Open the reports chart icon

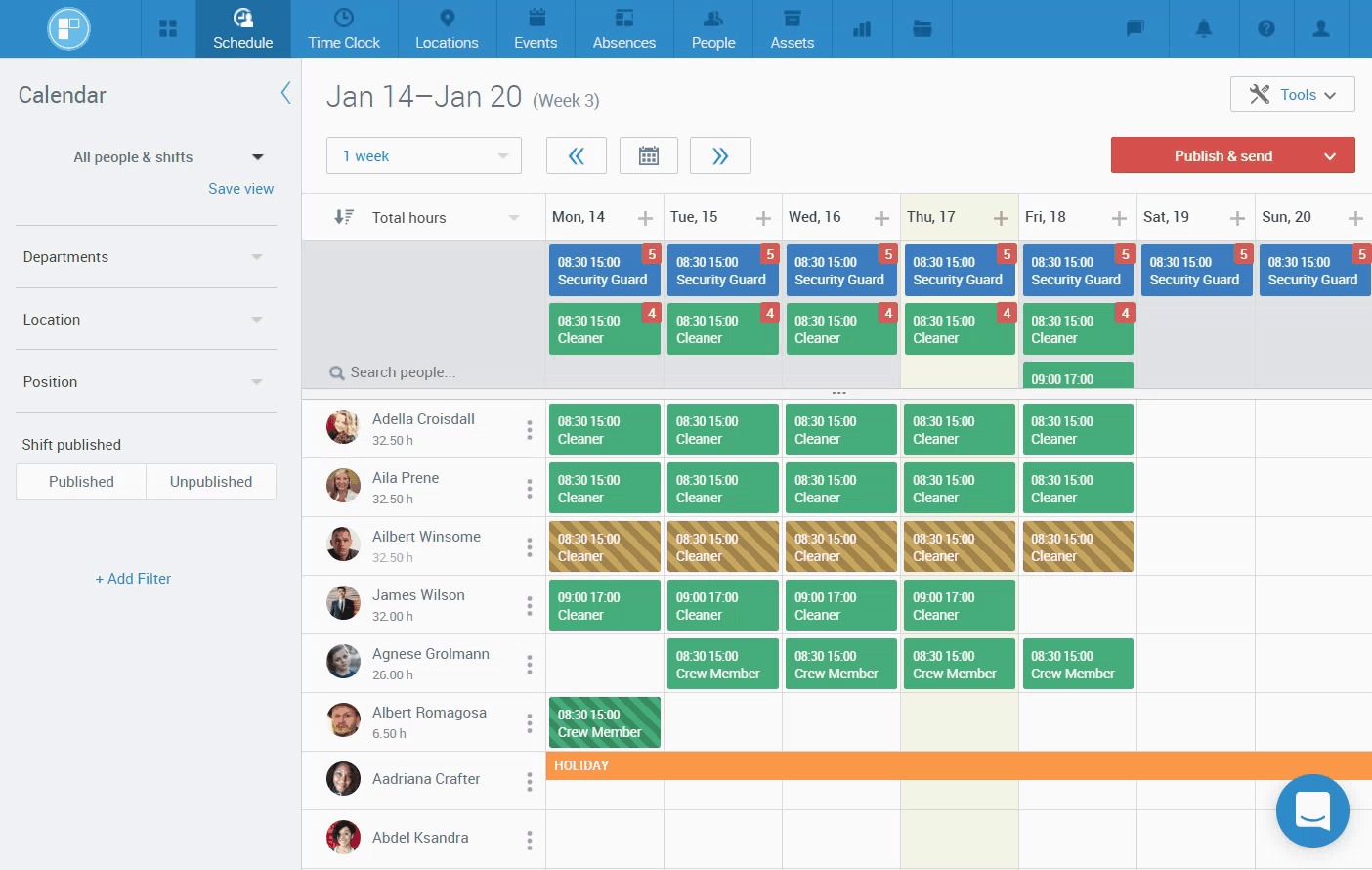pyautogui.click(x=862, y=28)
